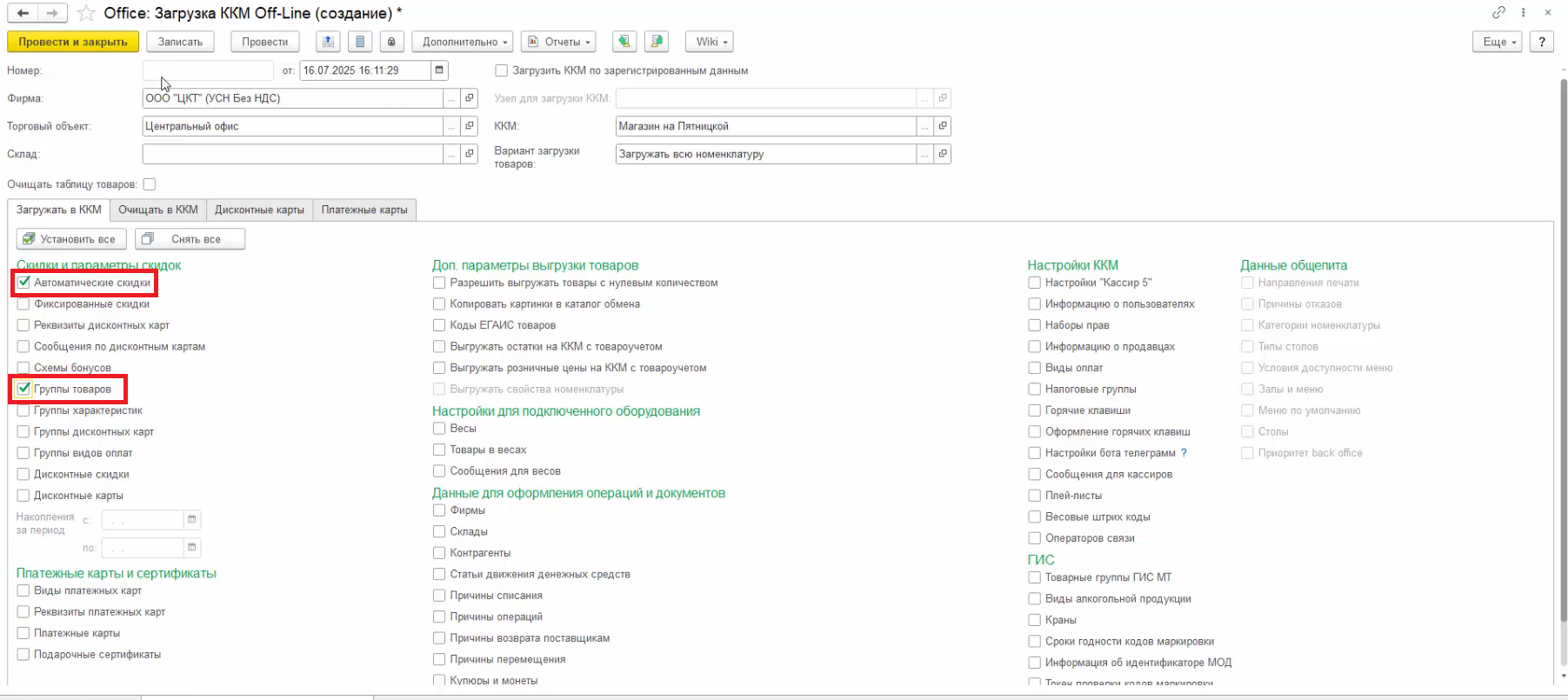Click the Установить все button

point(70,239)
